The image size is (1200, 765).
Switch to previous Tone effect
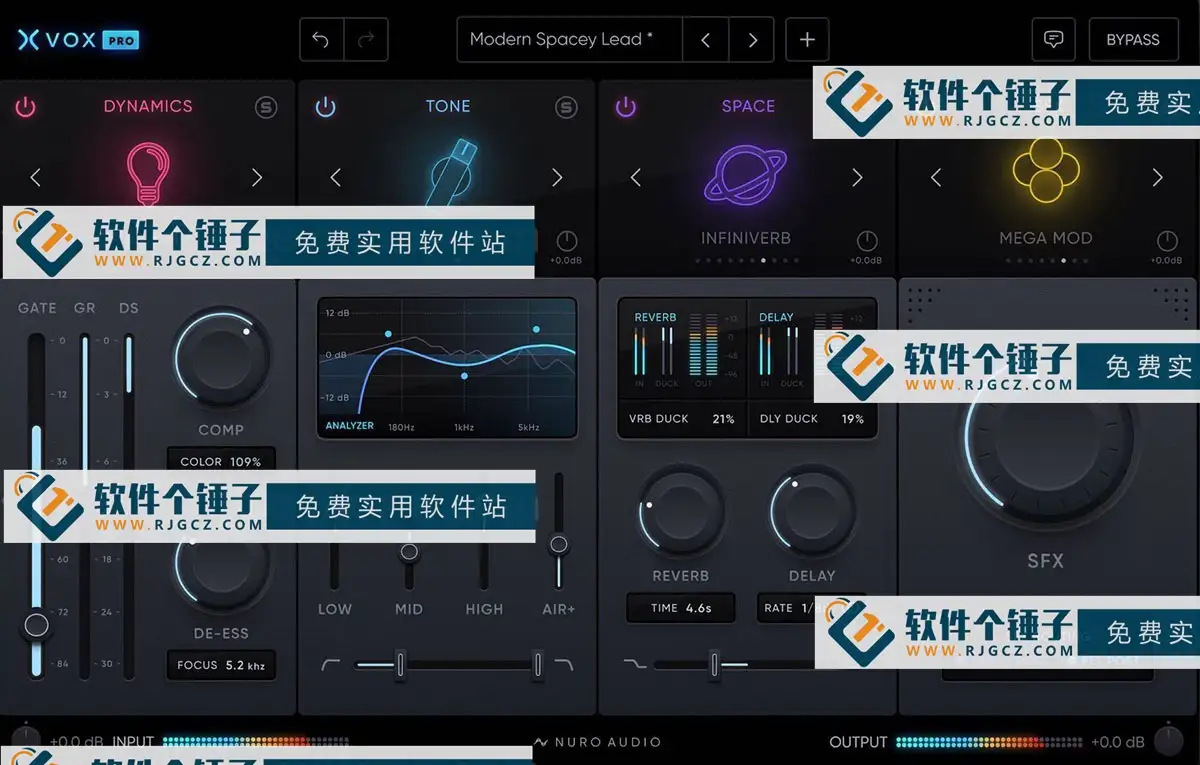[x=336, y=178]
